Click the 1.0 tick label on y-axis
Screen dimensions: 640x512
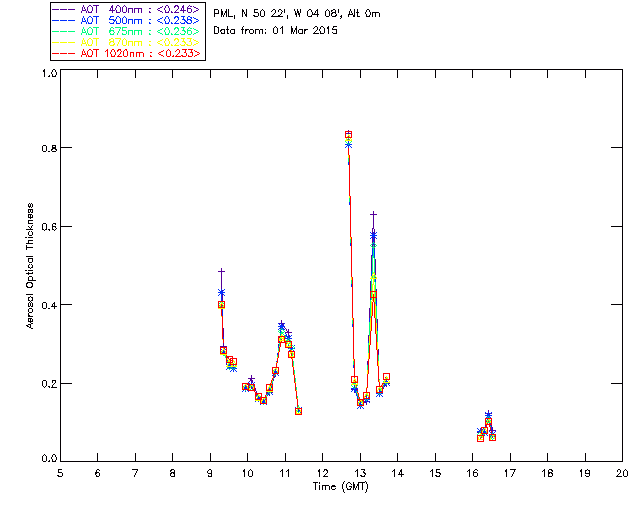pos(48,74)
